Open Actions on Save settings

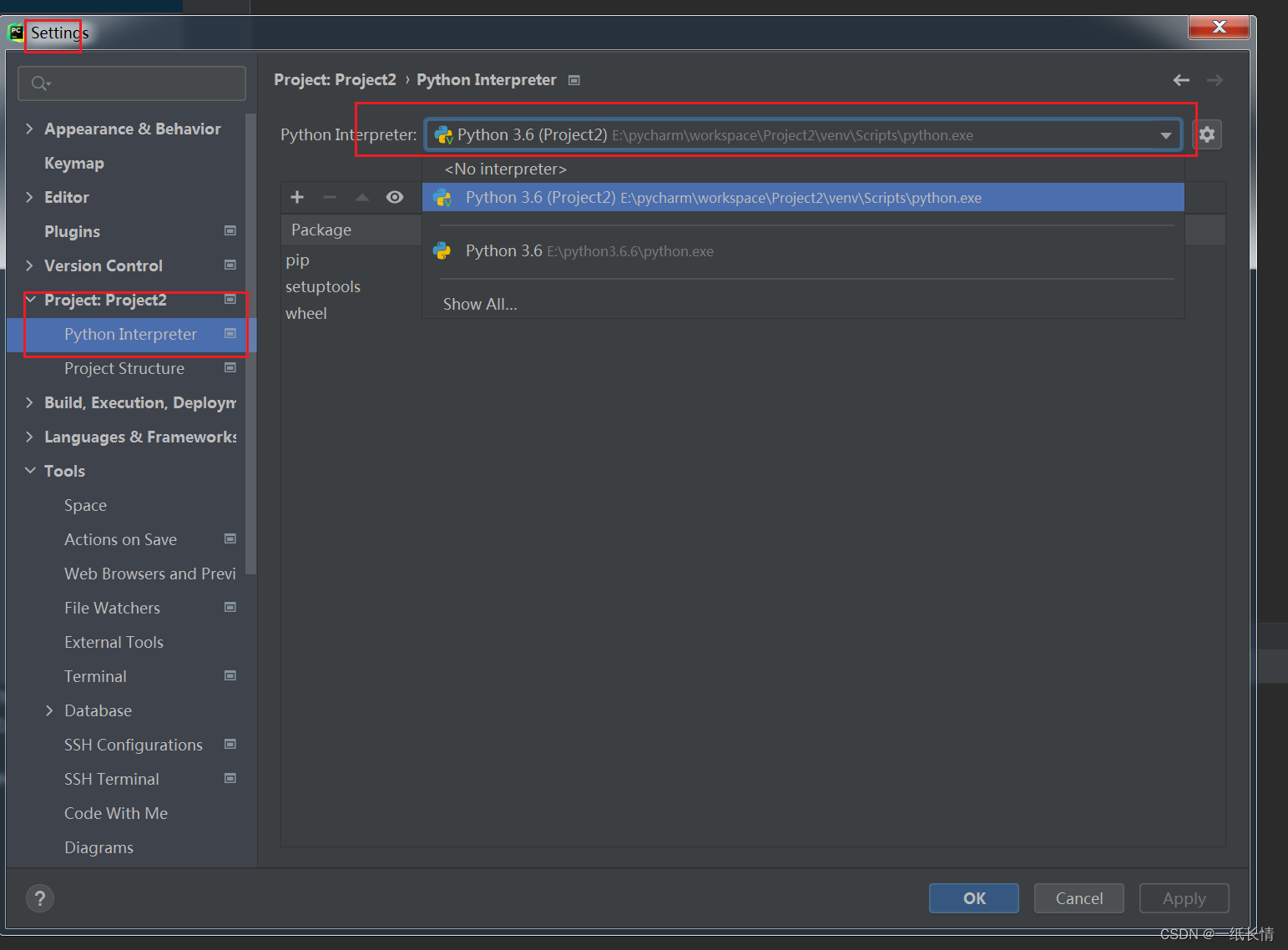click(120, 539)
